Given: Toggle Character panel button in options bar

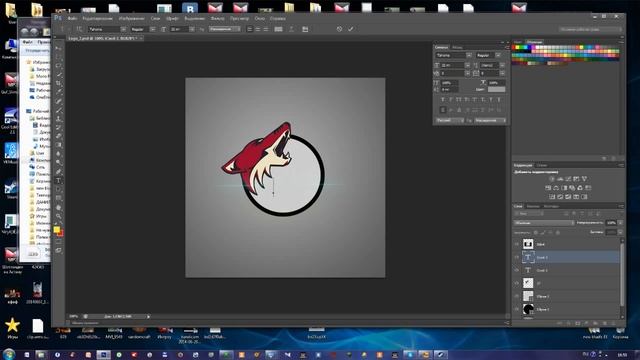Looking at the screenshot, I should tap(305, 29).
